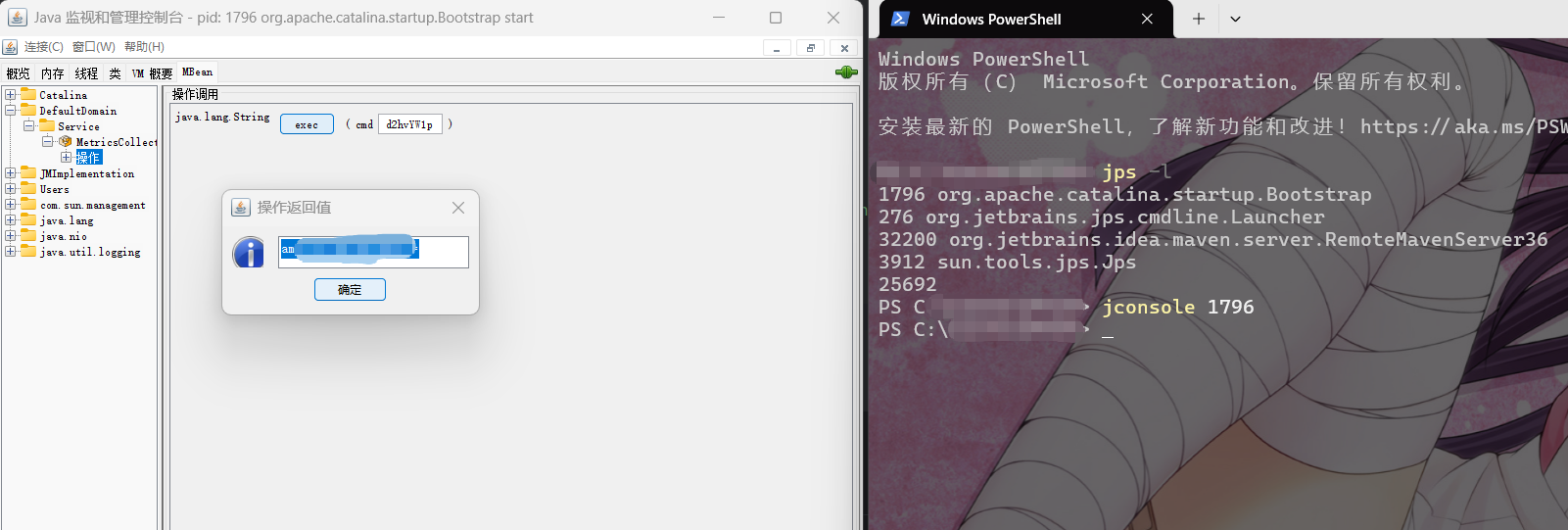The height and width of the screenshot is (530, 1568).
Task: Click the Catalina folder icon
Action: (x=28, y=95)
